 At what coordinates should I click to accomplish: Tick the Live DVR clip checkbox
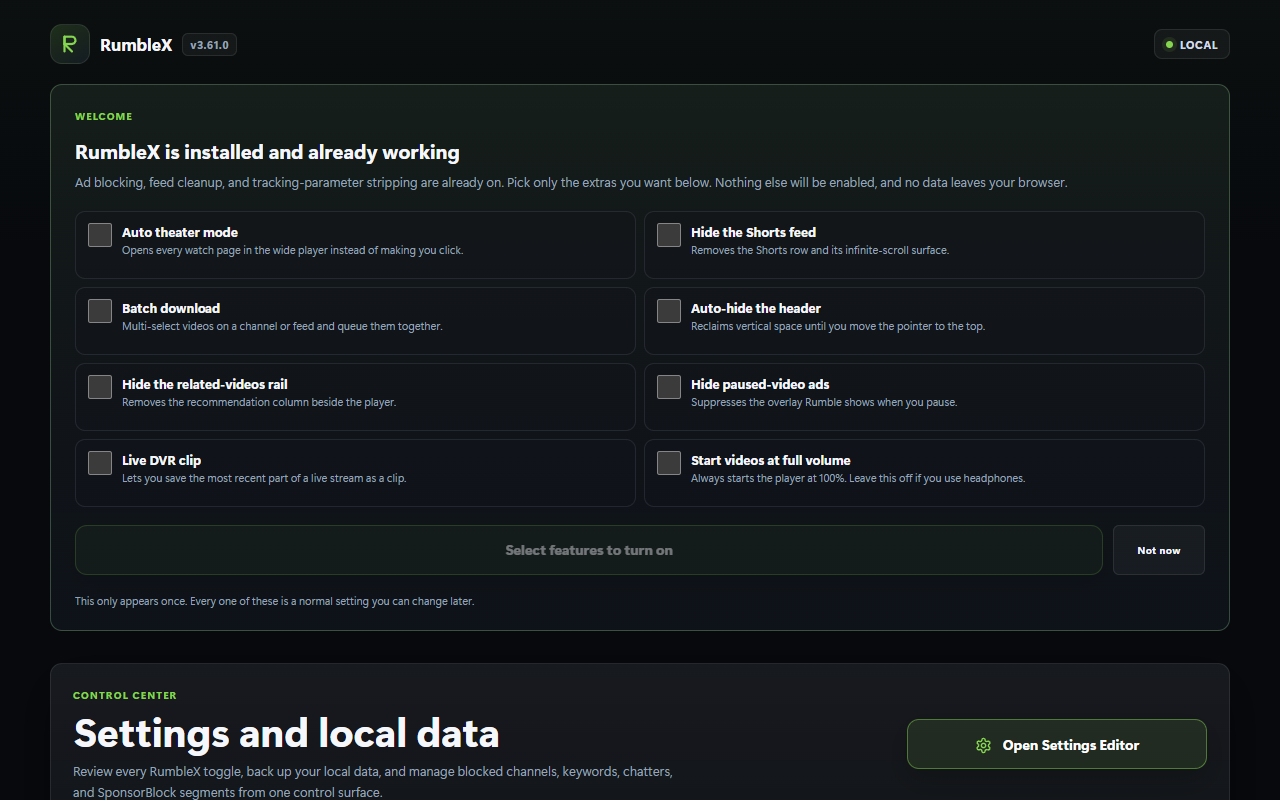coord(100,463)
